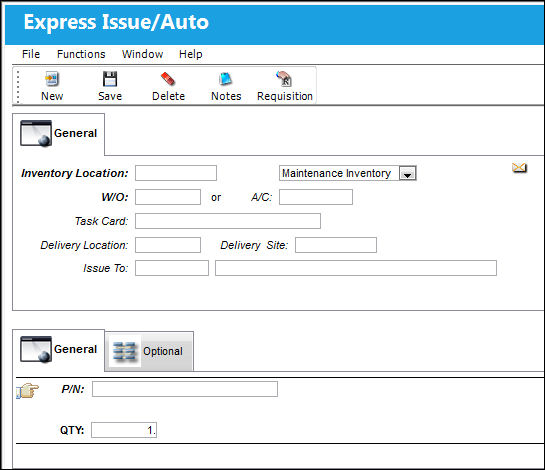Click the Requisition toolbar icon
This screenshot has height=470, width=545.
[x=284, y=79]
